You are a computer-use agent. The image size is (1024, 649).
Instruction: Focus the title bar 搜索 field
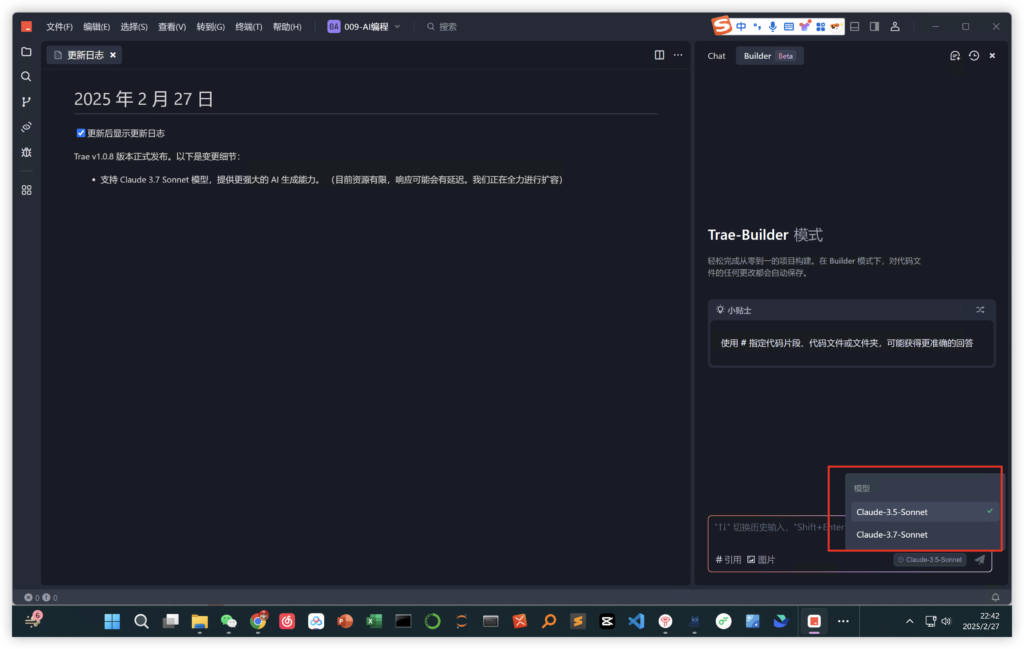point(441,27)
